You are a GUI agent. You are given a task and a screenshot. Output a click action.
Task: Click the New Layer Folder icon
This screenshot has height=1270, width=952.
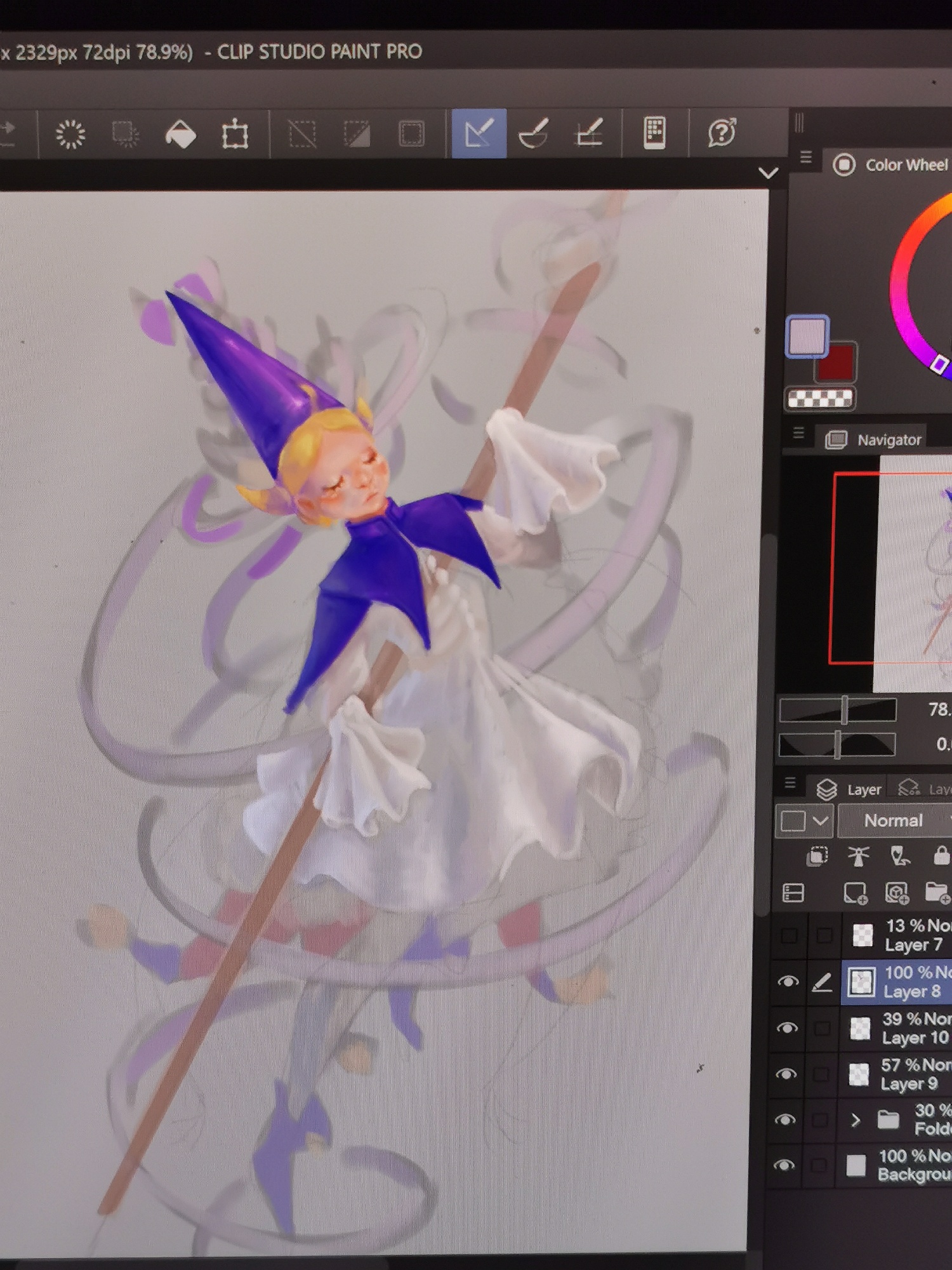coord(937,893)
